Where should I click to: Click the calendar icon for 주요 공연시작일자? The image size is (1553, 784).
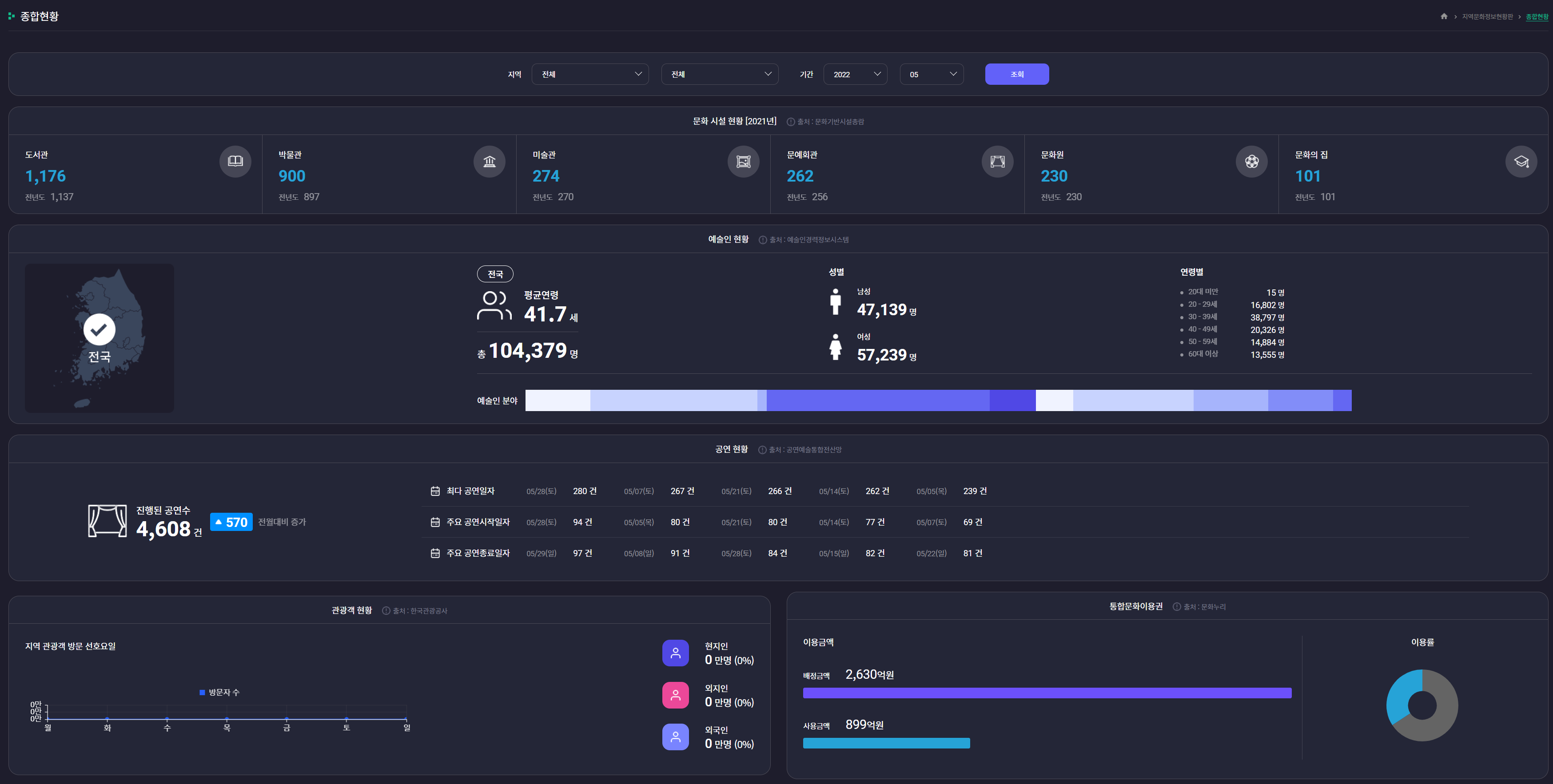(x=434, y=522)
